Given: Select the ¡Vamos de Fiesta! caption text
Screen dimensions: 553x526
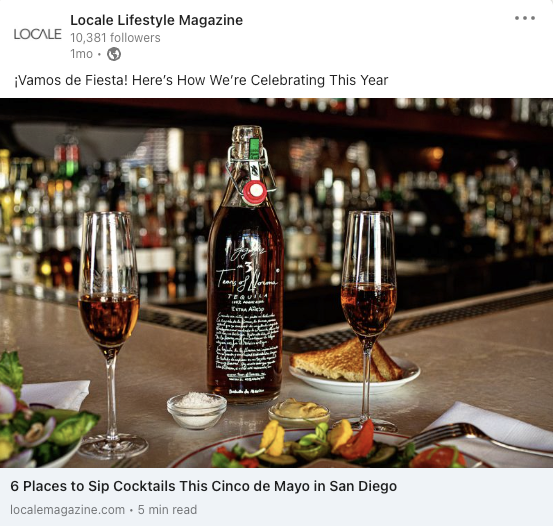Looking at the screenshot, I should (201, 80).
